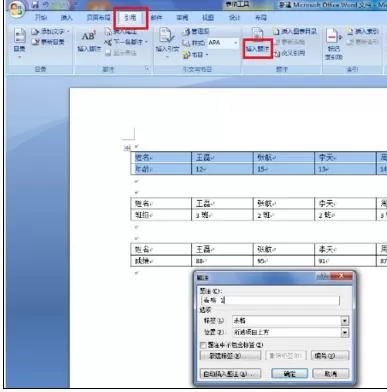Click the caption text field in the dialog

[x=270, y=300]
